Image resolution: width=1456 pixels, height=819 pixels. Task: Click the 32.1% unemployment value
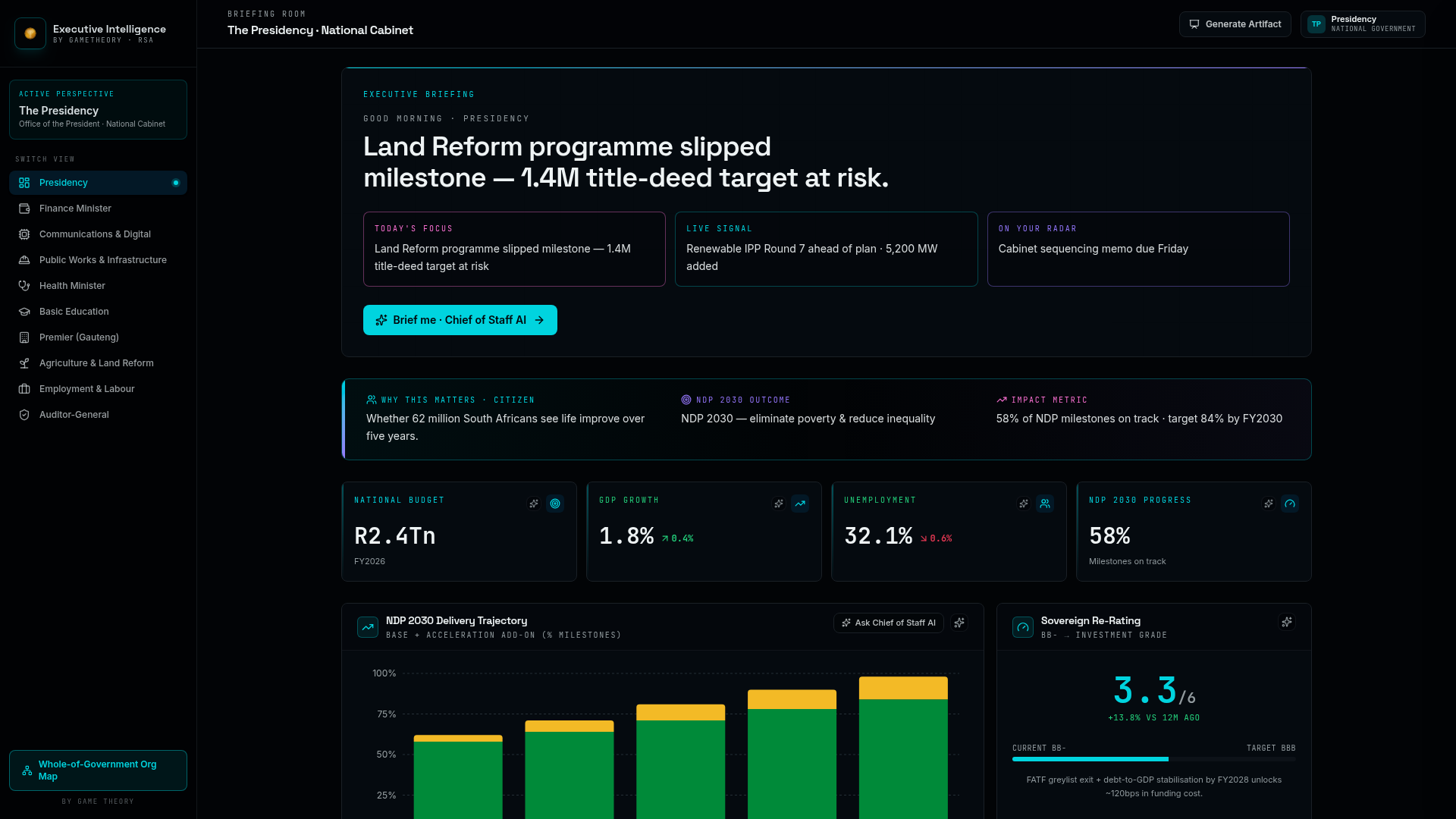coord(878,536)
